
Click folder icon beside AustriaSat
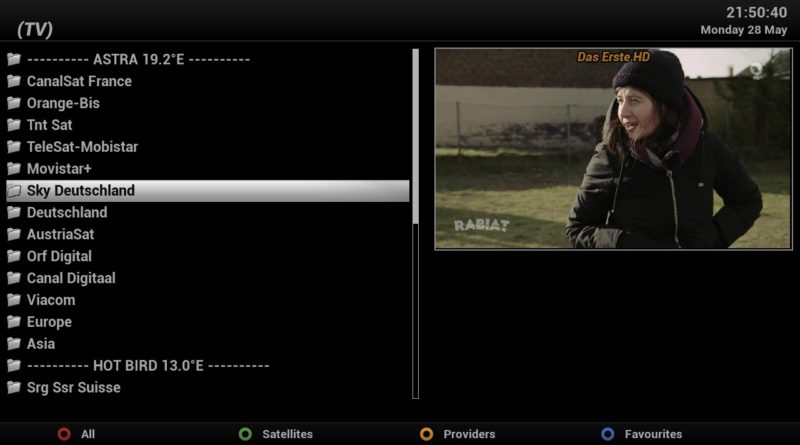click(x=14, y=234)
